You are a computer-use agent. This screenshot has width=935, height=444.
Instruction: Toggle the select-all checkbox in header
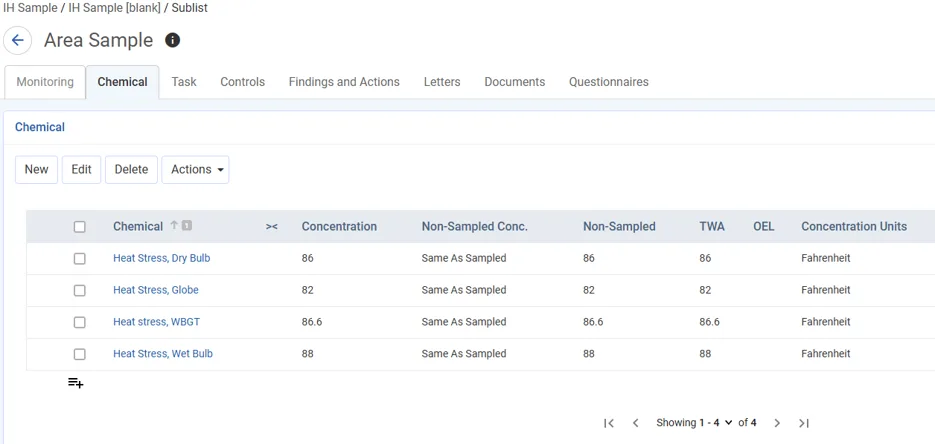click(x=80, y=227)
